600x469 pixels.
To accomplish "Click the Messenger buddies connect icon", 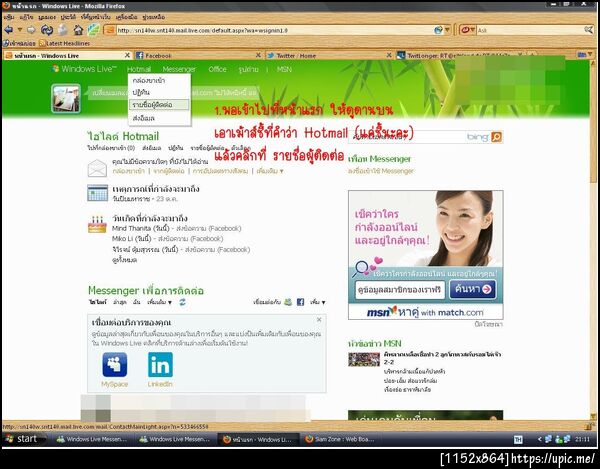I will (288, 302).
